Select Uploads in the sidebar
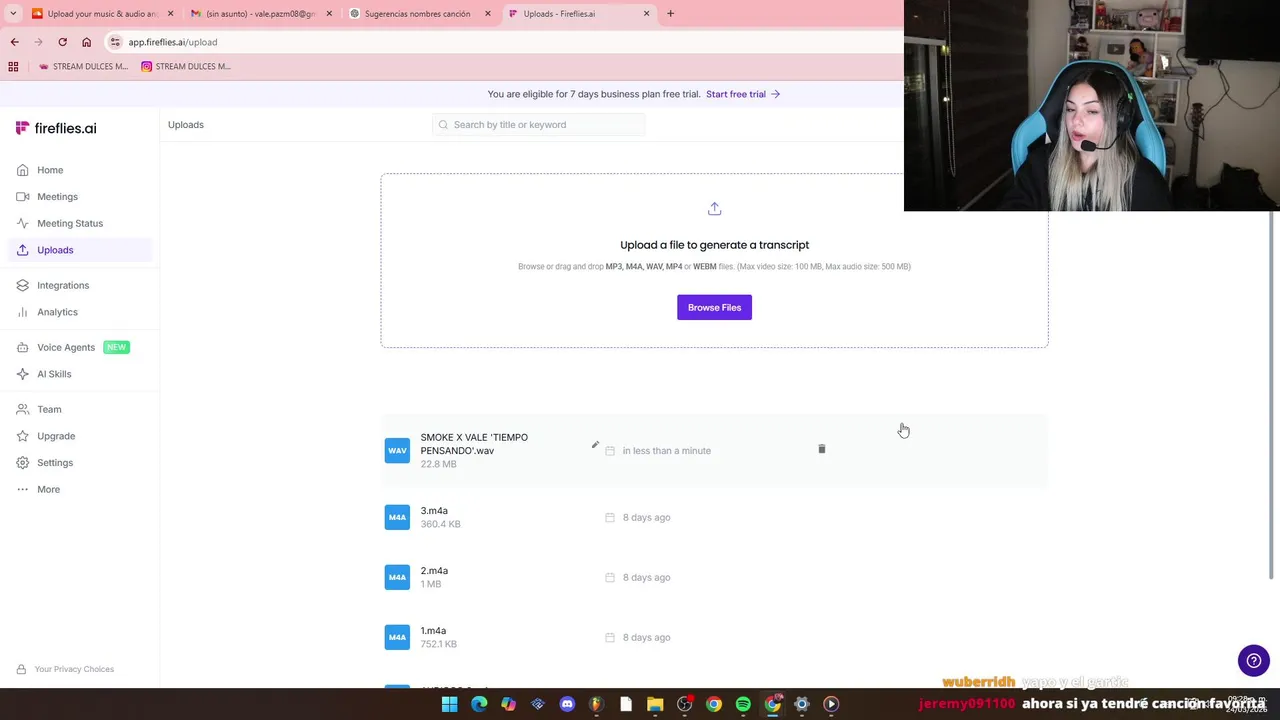1280x720 pixels. [80, 250]
